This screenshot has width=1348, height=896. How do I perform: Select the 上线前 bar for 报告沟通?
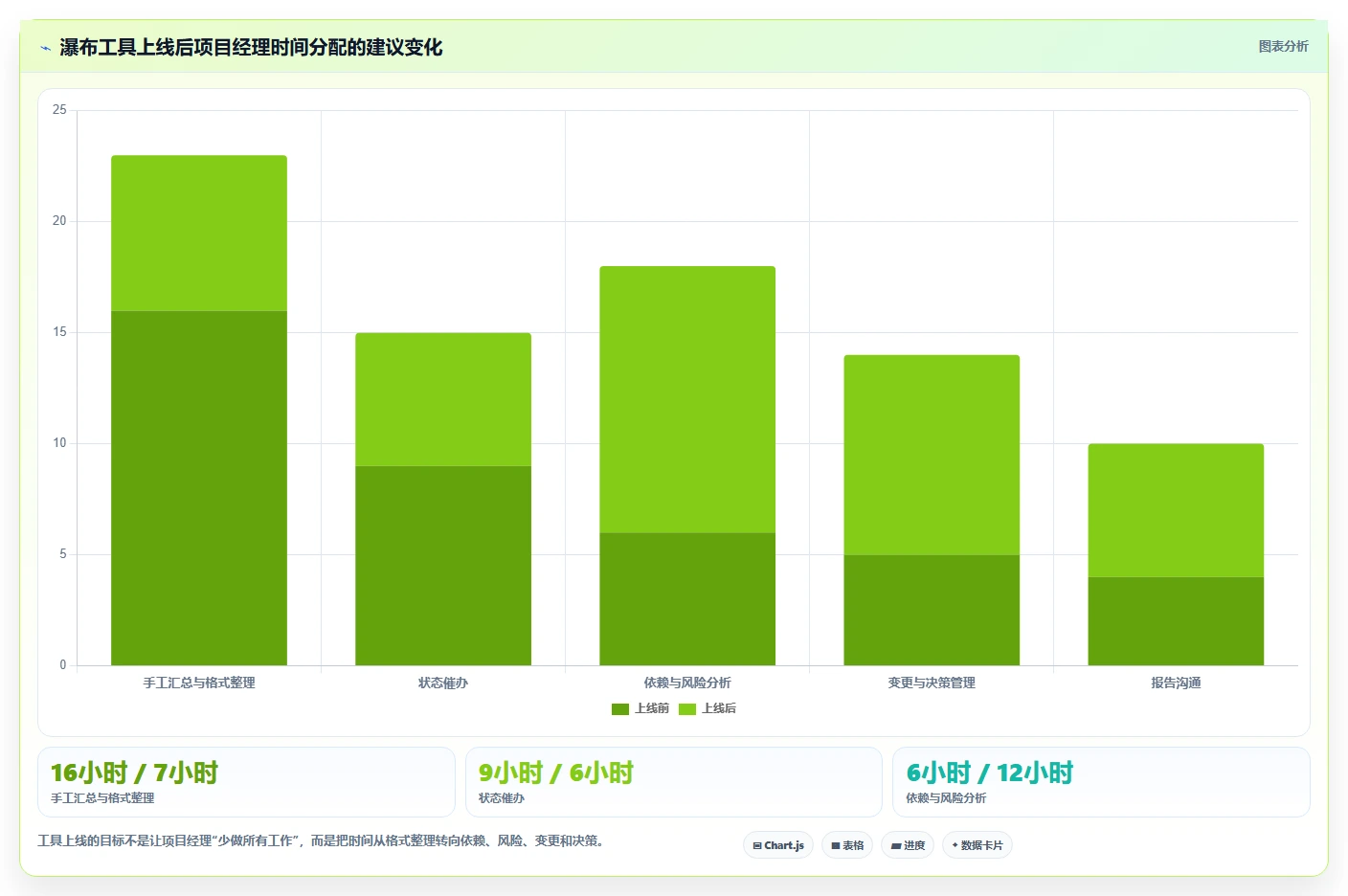pyautogui.click(x=1176, y=621)
